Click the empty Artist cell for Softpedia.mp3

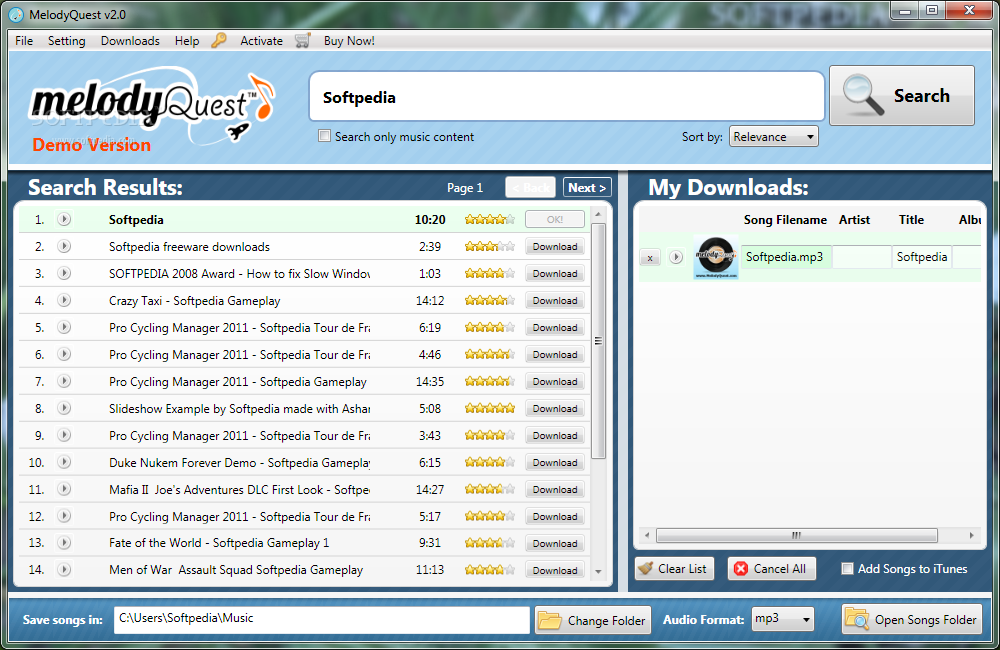862,257
